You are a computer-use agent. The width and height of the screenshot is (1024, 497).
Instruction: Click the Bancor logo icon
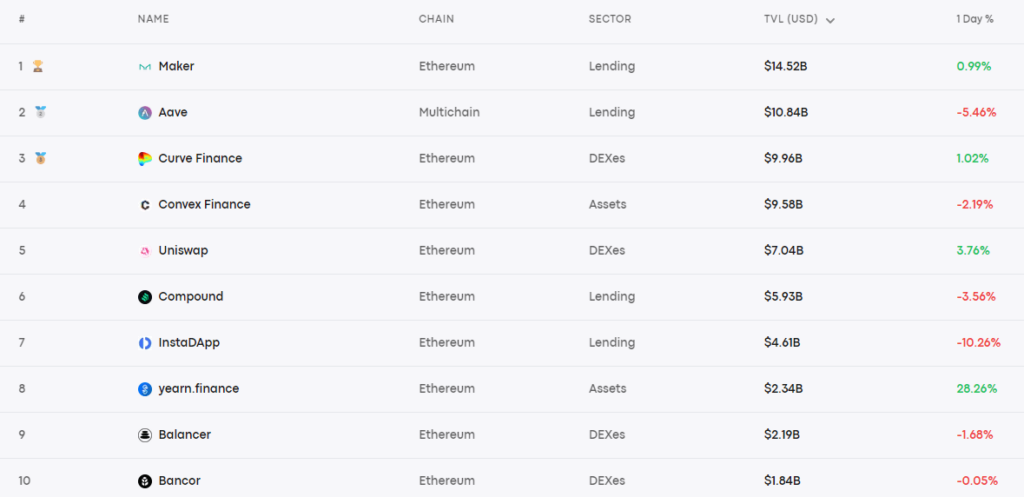pyautogui.click(x=145, y=481)
